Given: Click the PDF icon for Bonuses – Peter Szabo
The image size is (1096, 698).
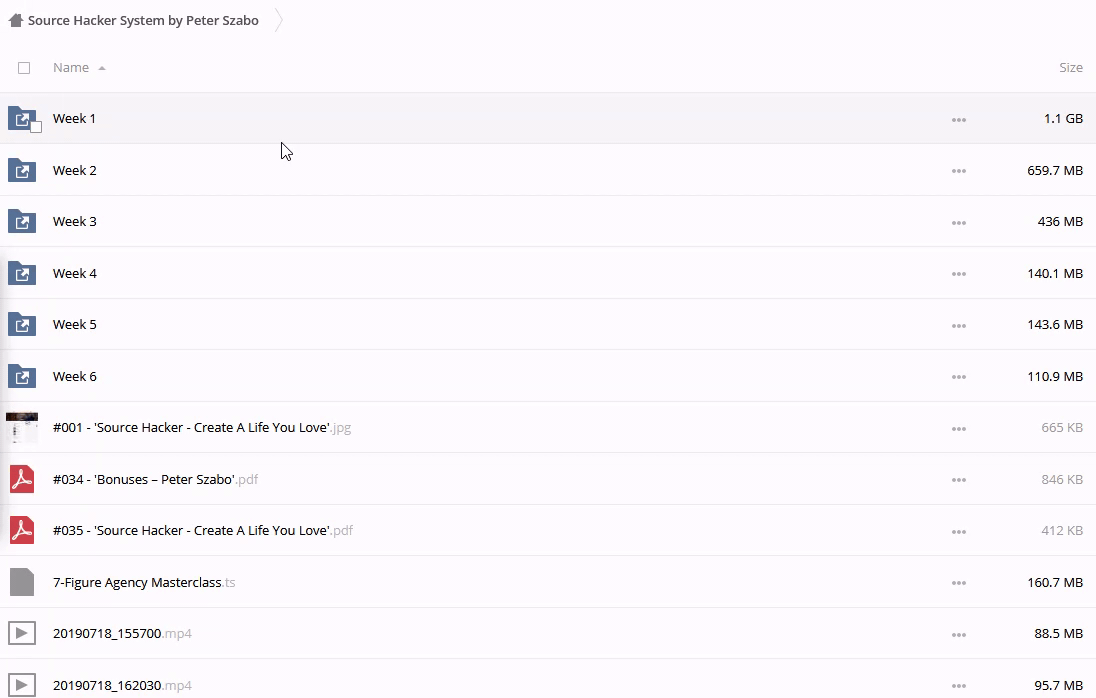Looking at the screenshot, I should point(22,479).
